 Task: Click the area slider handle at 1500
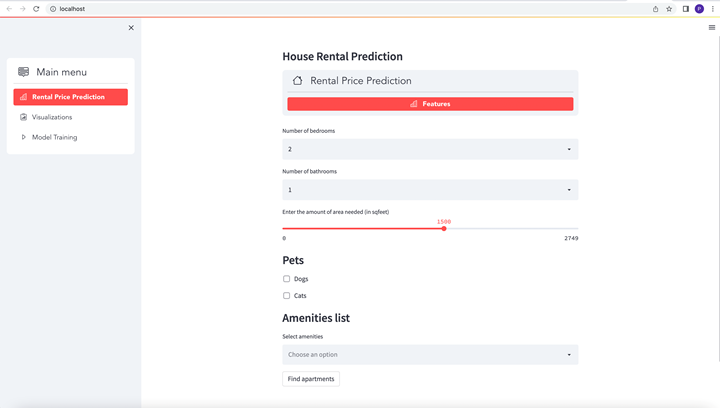(444, 229)
